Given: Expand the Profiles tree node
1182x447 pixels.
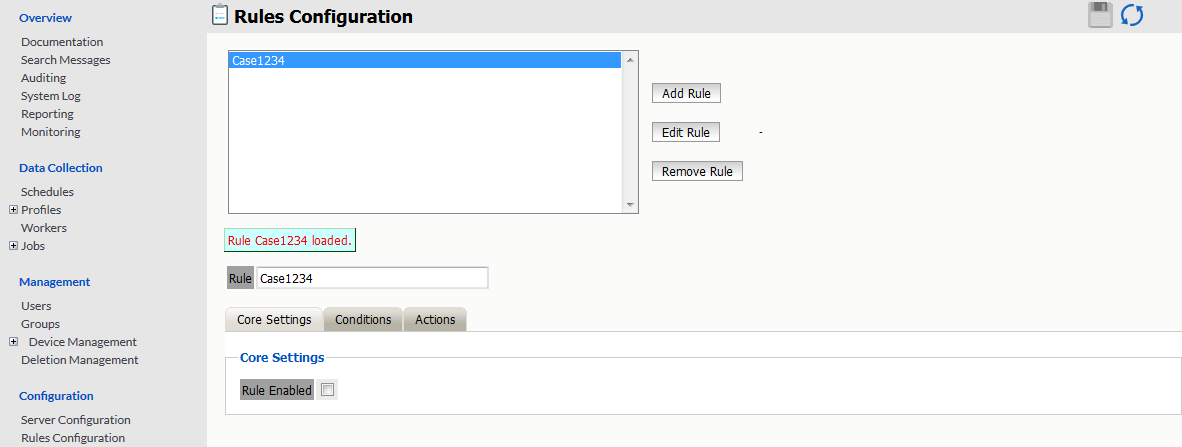Looking at the screenshot, I should pyautogui.click(x=13, y=210).
